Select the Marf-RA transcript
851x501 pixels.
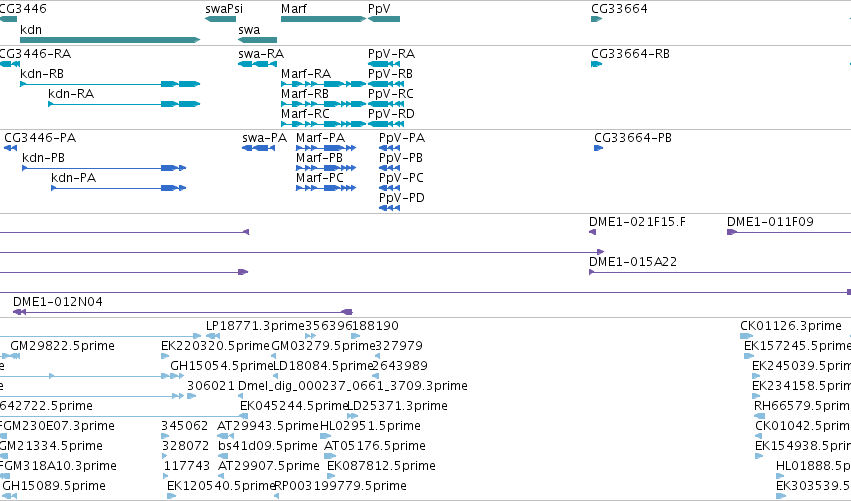(323, 84)
